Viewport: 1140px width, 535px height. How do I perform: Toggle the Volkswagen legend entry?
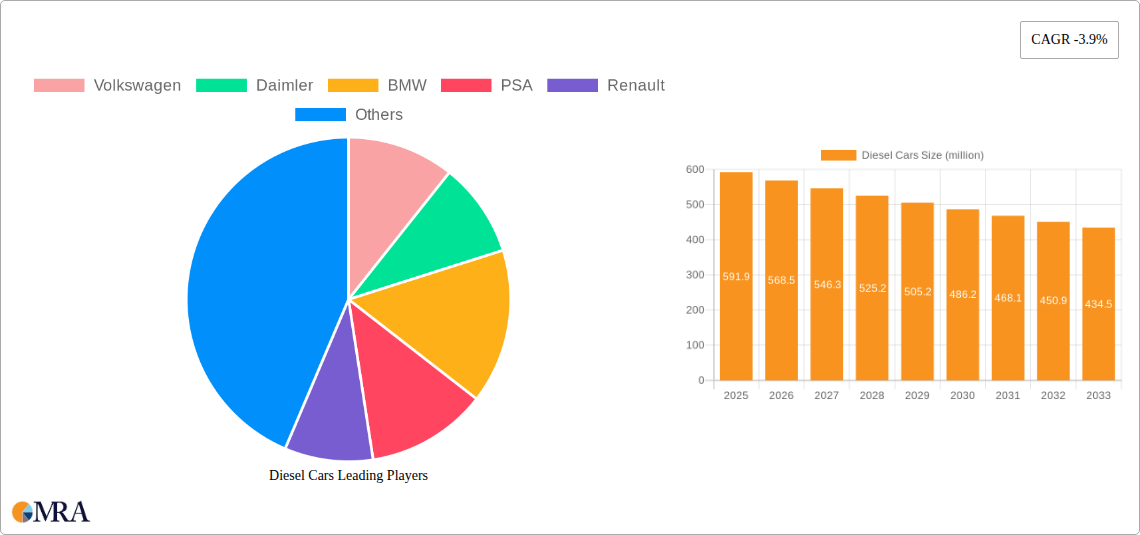[108, 86]
